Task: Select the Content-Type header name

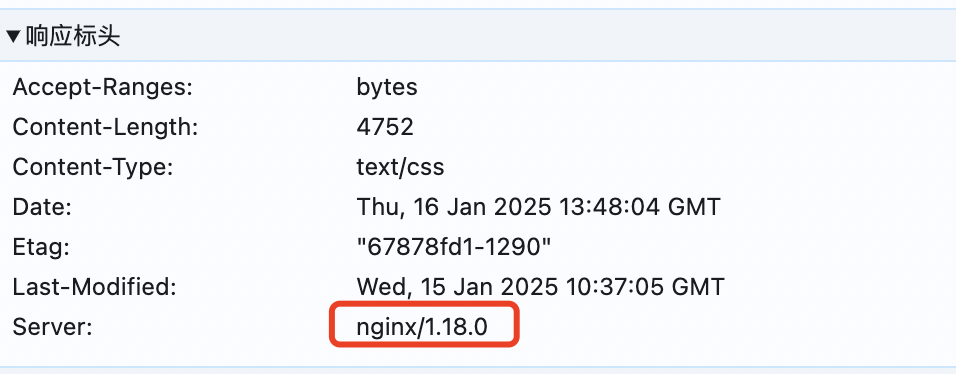Action: [x=93, y=167]
